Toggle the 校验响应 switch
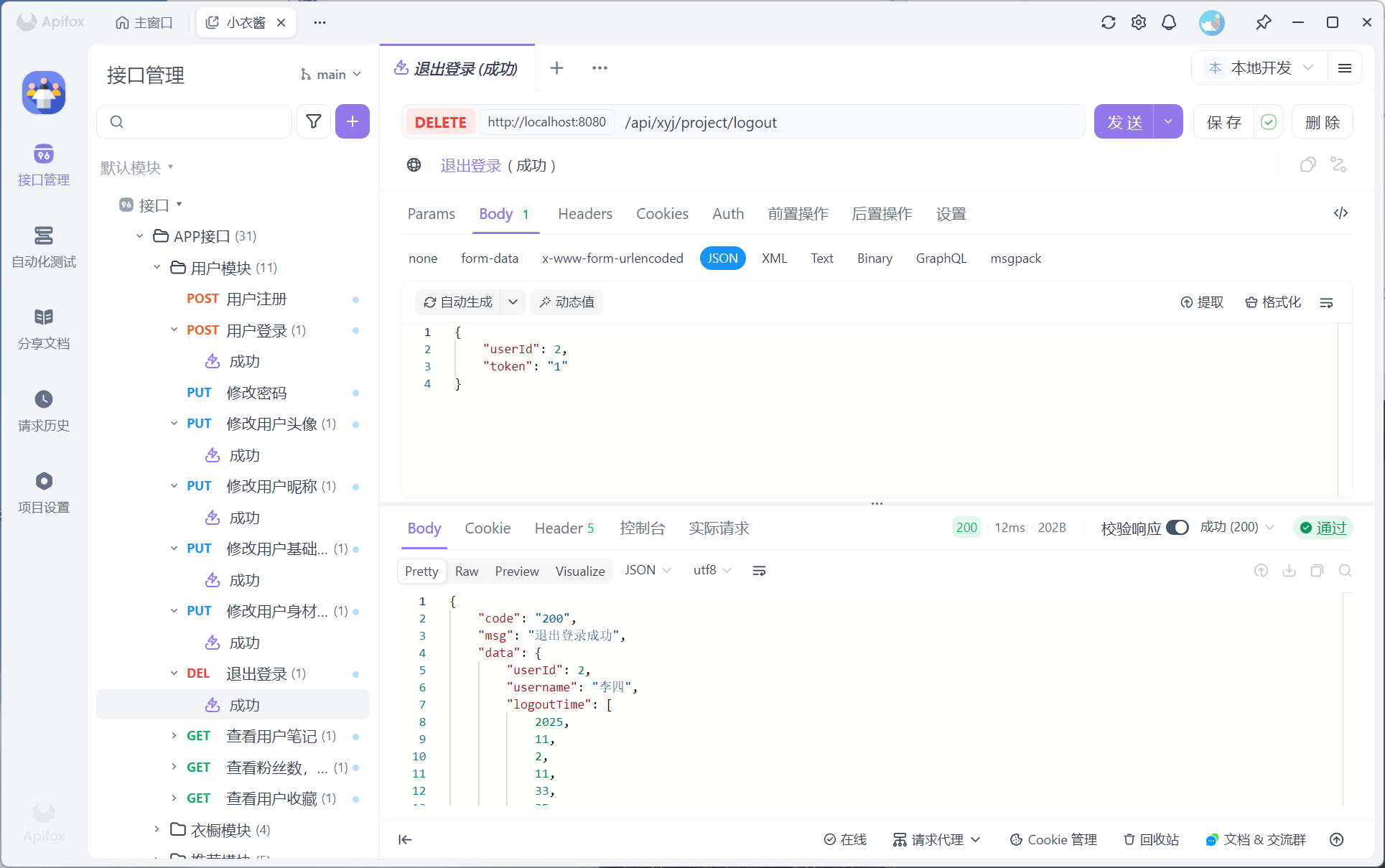1385x868 pixels. pyautogui.click(x=1177, y=528)
